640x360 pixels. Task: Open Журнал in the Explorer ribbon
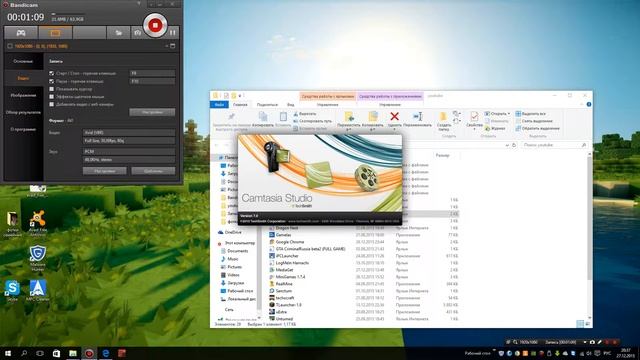[495, 128]
